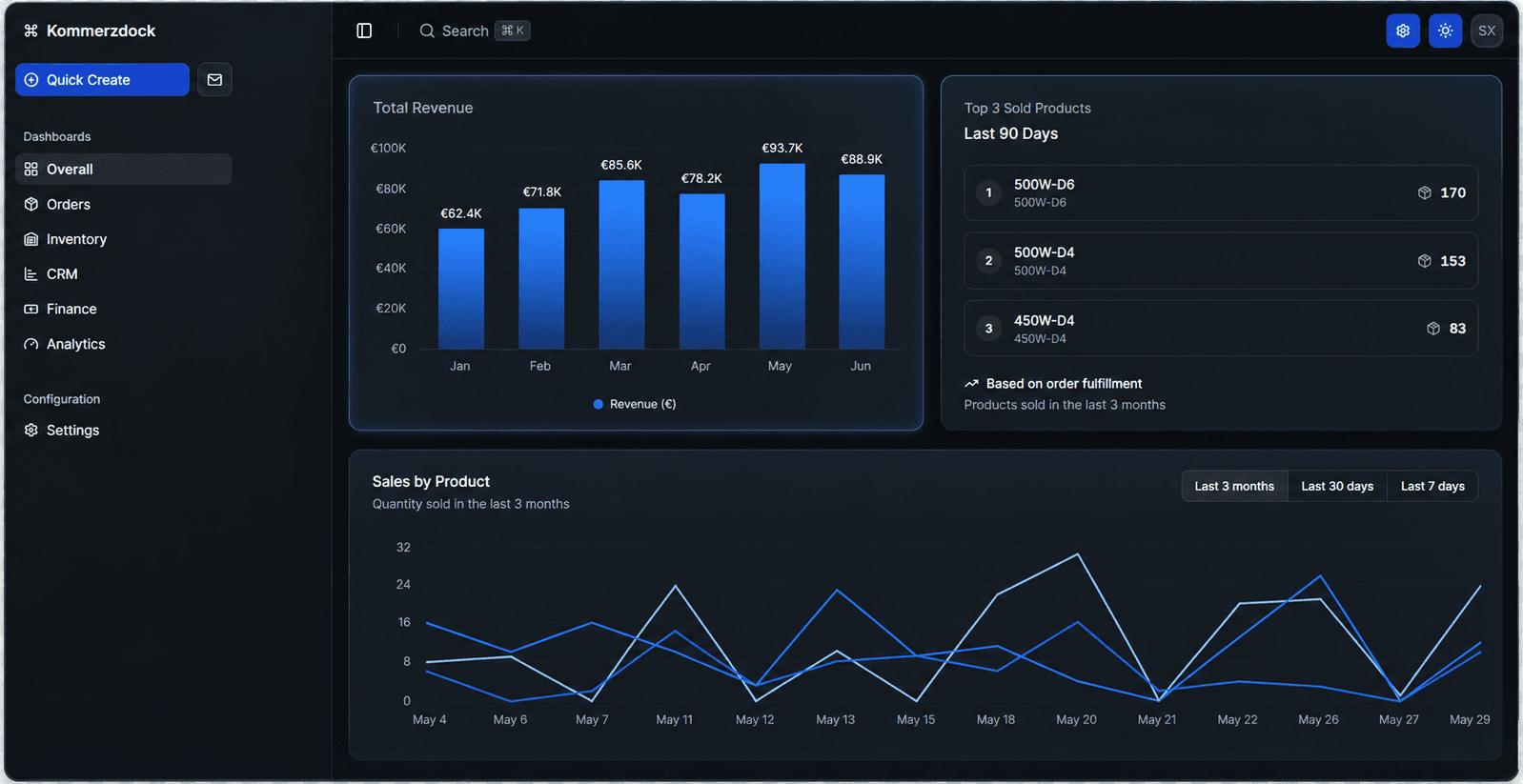
Task: Click the Overall grid icon
Action: coord(31,169)
